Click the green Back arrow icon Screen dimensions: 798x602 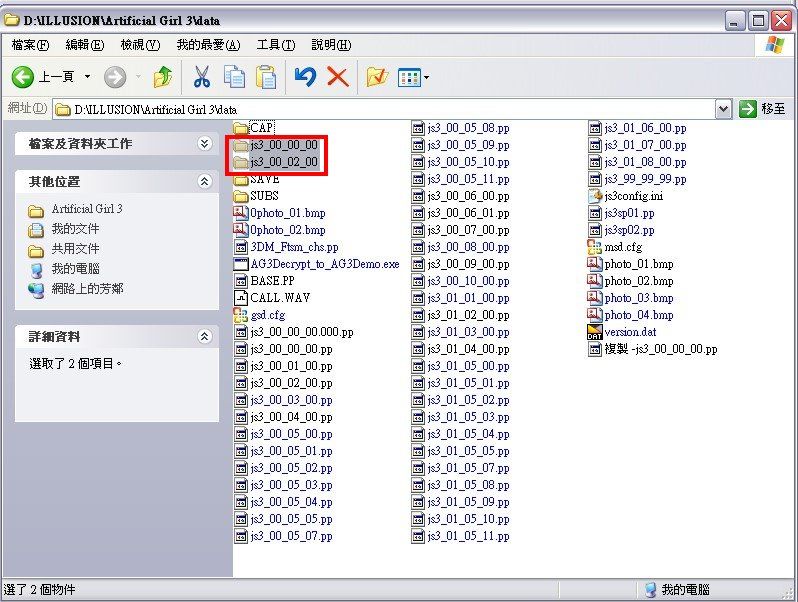coord(23,77)
